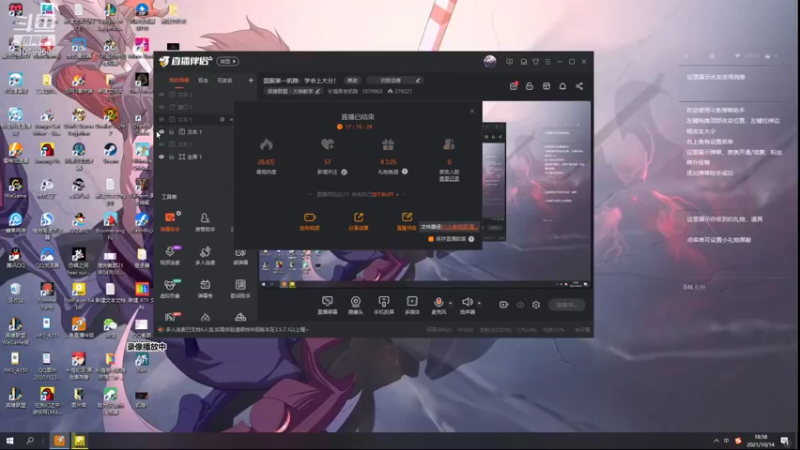The width and height of the screenshot is (800, 450).
Task: Click the share icon in the top toolbar
Action: [x=579, y=86]
